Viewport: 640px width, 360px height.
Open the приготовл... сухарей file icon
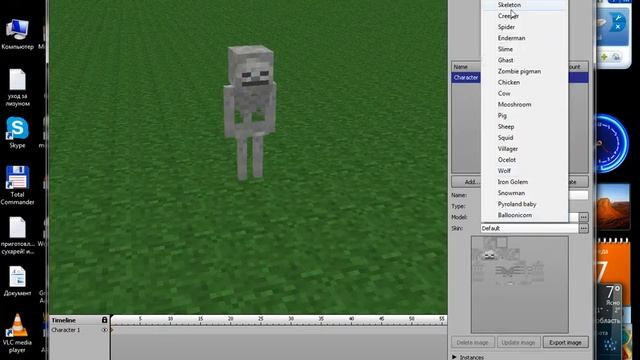[17, 236]
